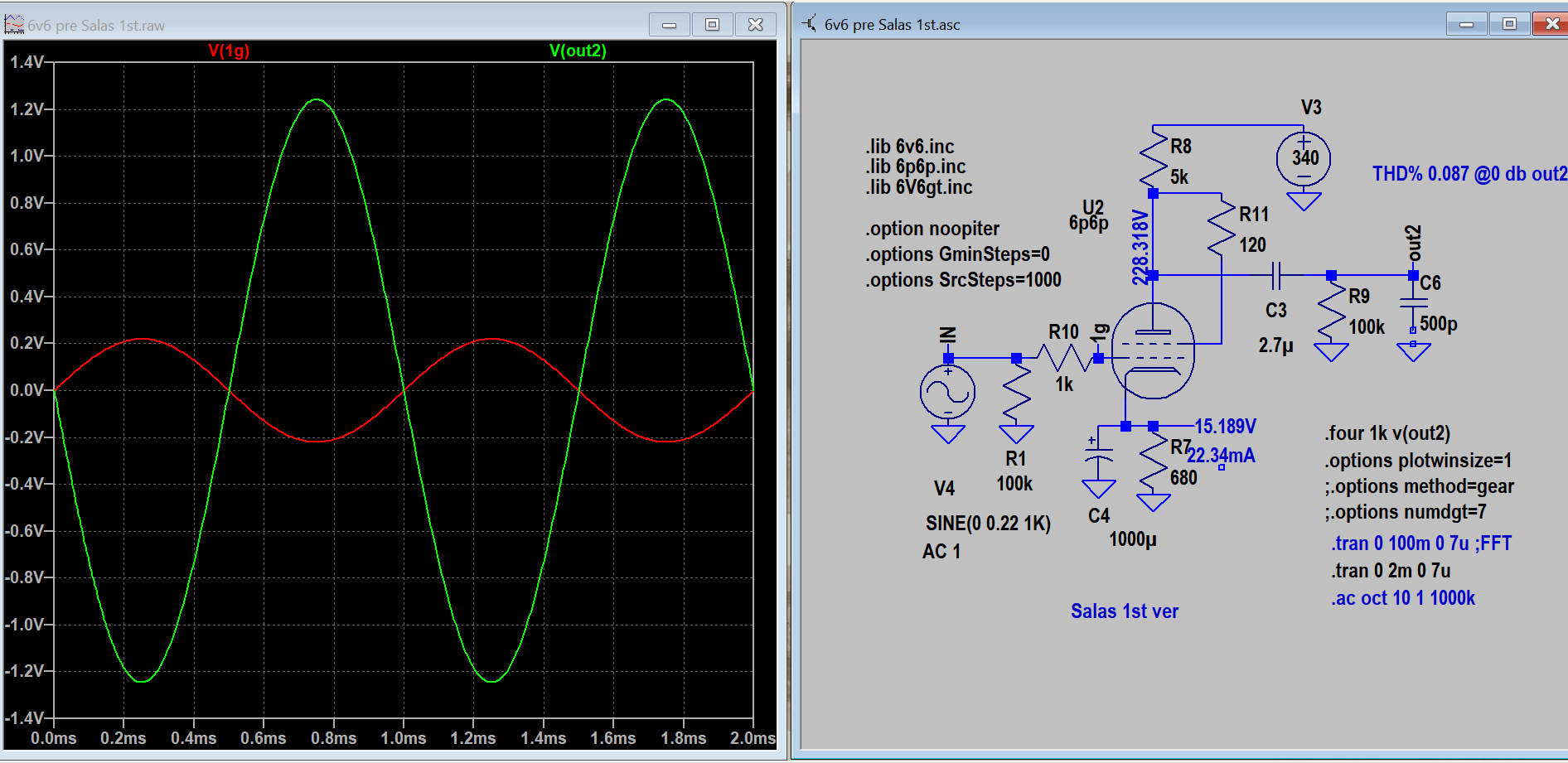Click the .tran 0 2m 0 7u directive
The image size is (1568, 763).
(1391, 571)
